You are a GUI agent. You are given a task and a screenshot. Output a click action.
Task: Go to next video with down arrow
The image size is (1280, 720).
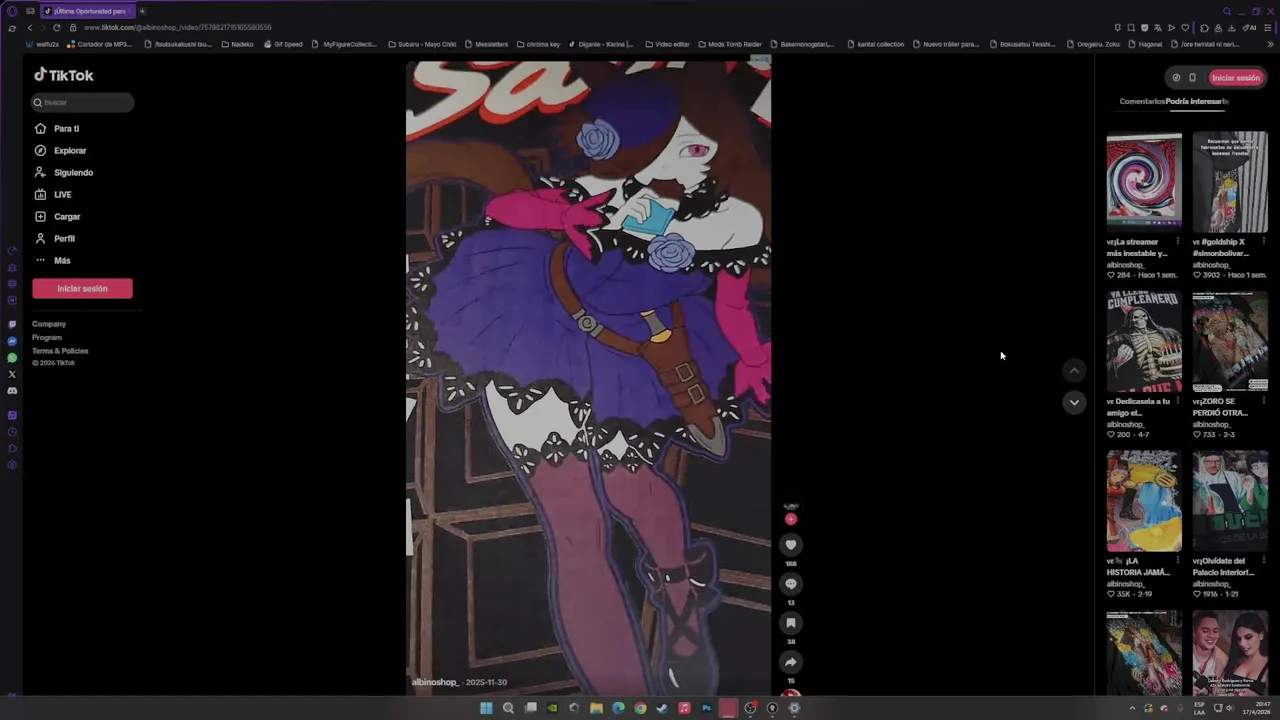click(x=1074, y=402)
